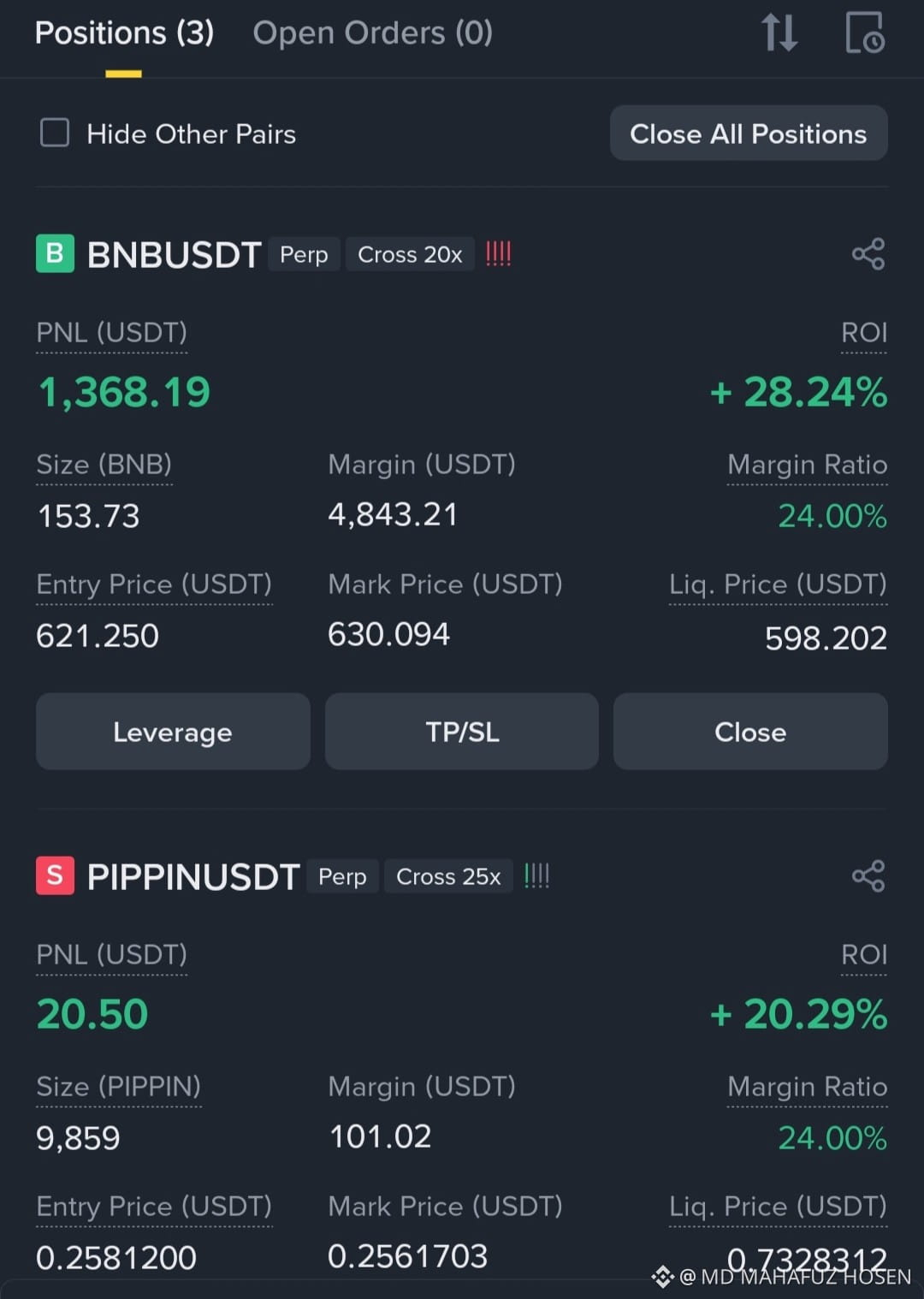Tap the red S sell badge for PIPPINUSDT
The height and width of the screenshot is (1299, 924).
(55, 875)
